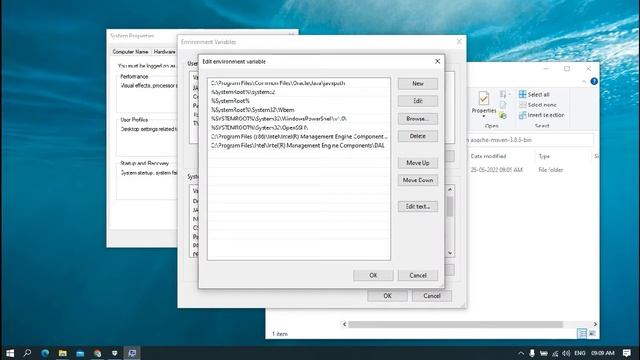
Task: Click OK in the Environment Variables window
Action: [x=387, y=296]
